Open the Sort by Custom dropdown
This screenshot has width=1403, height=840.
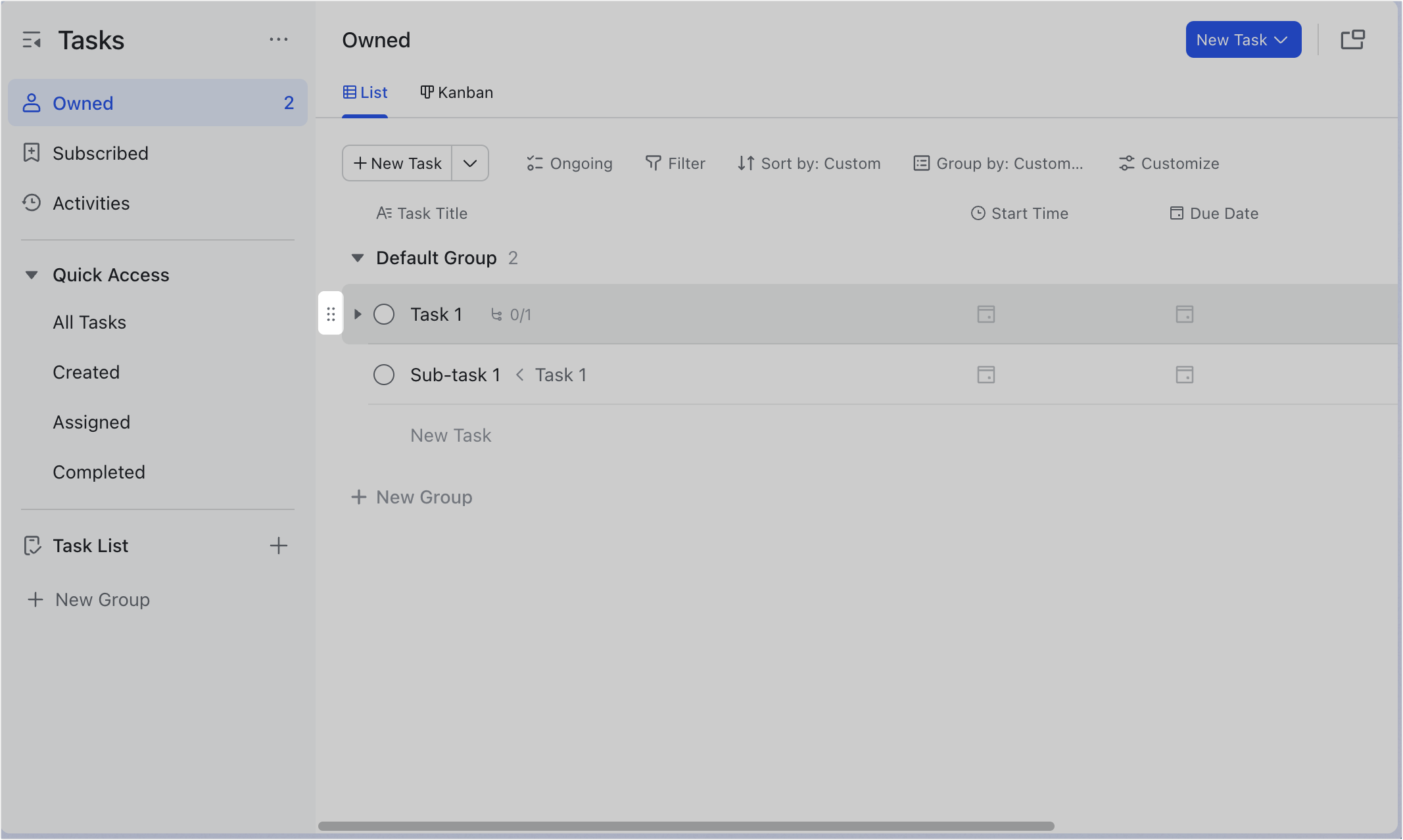tap(809, 163)
